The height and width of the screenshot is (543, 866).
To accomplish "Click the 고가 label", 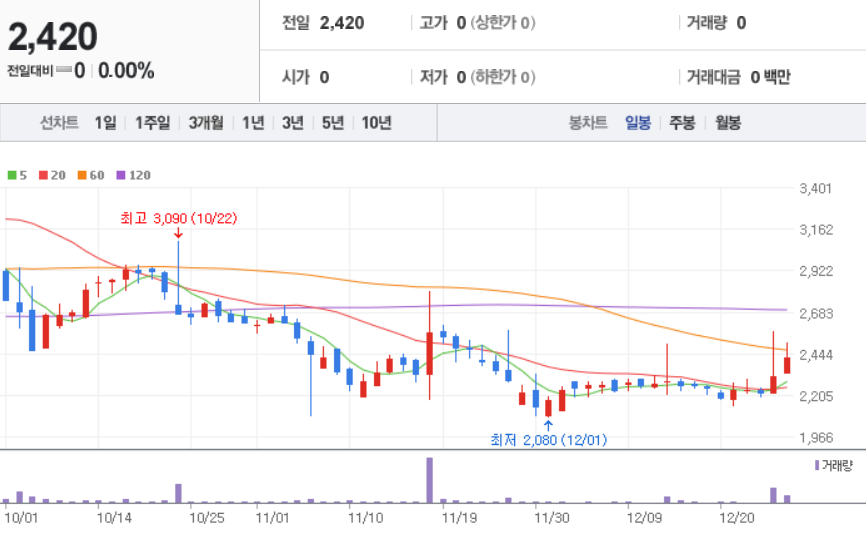I will click(x=434, y=23).
